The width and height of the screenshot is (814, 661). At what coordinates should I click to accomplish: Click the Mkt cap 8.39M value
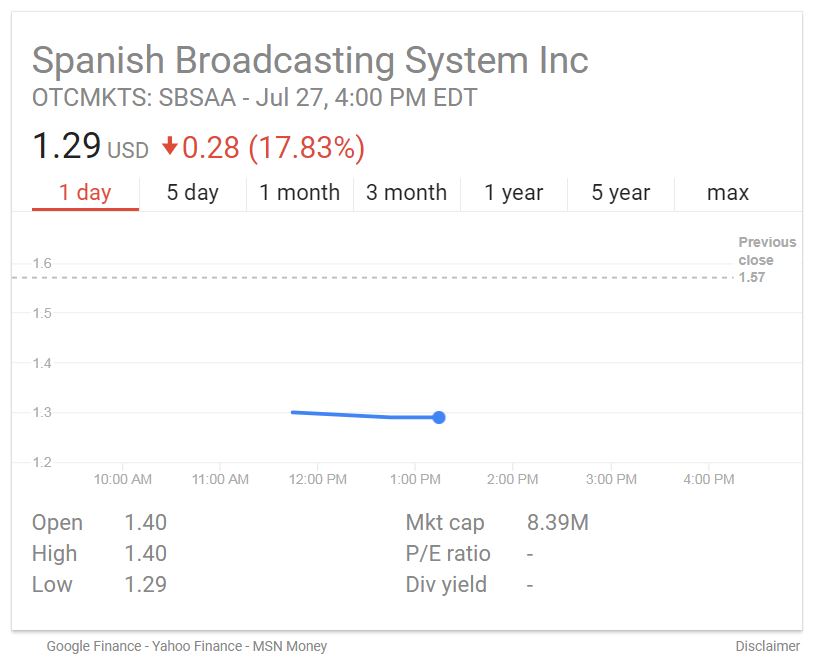click(557, 522)
